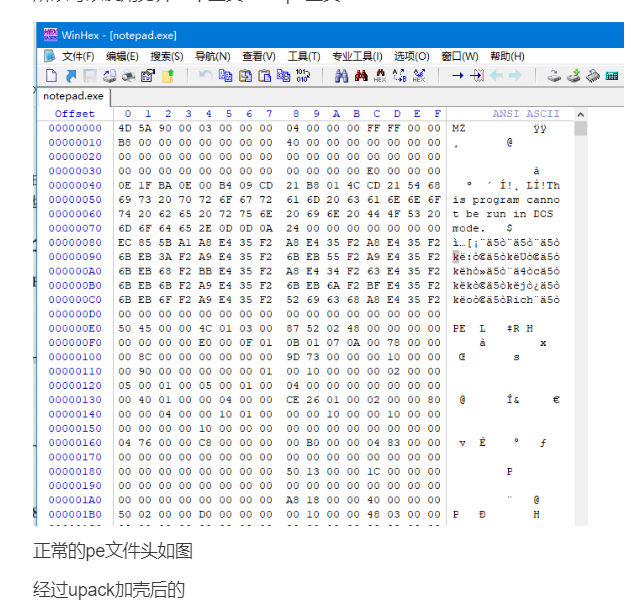
Task: Click the Copy block icon
Action: click(226, 76)
